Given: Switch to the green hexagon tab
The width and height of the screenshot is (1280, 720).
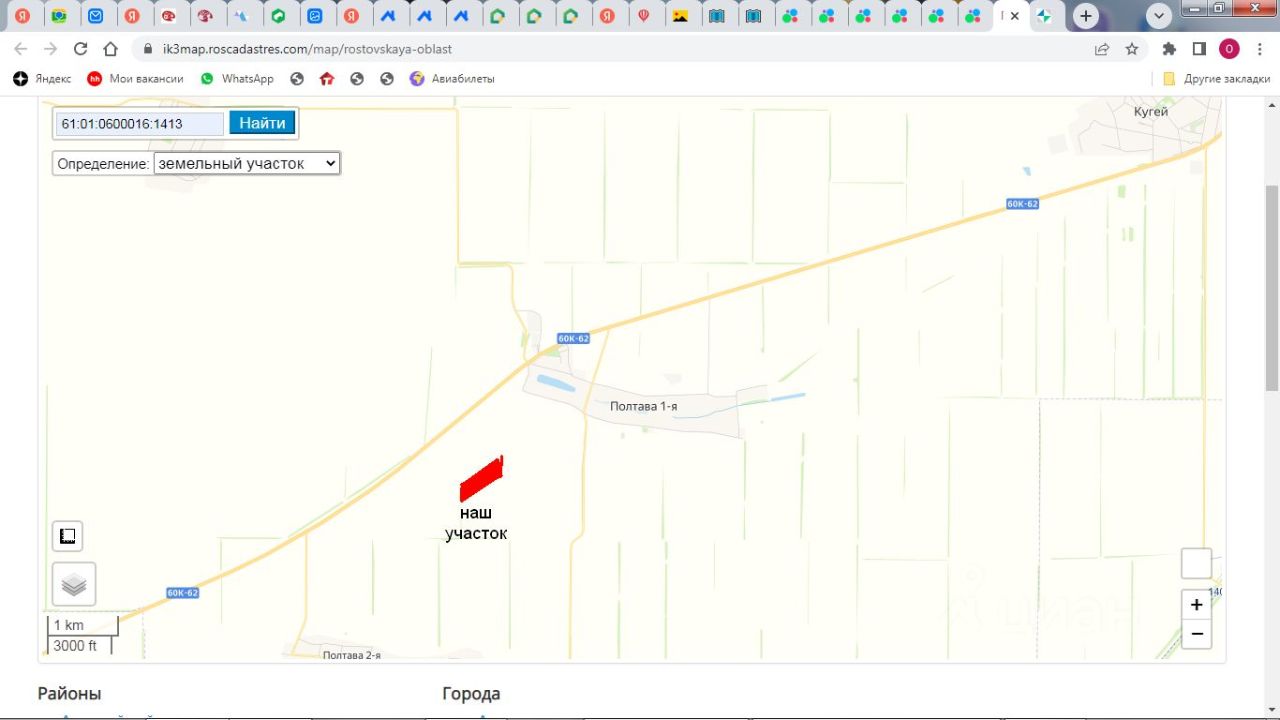Looking at the screenshot, I should tap(278, 16).
